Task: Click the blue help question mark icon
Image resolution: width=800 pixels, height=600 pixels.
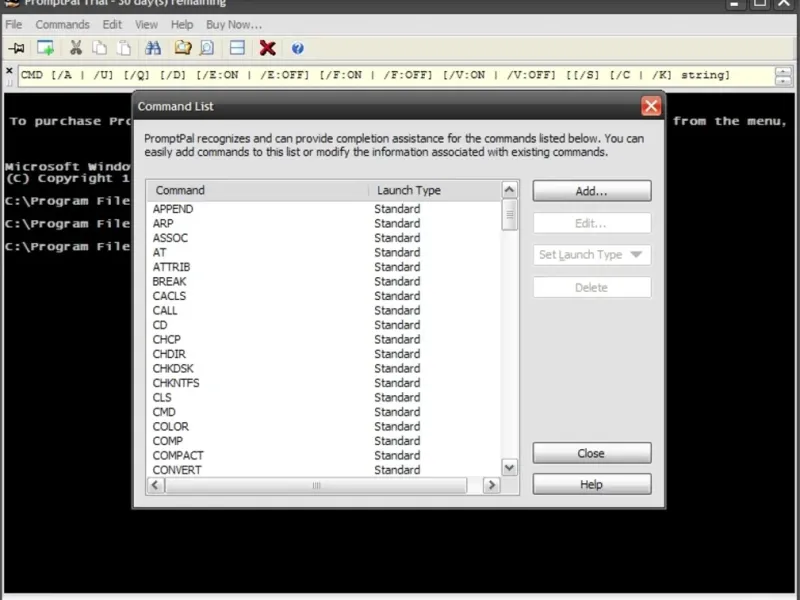Action: 297,48
